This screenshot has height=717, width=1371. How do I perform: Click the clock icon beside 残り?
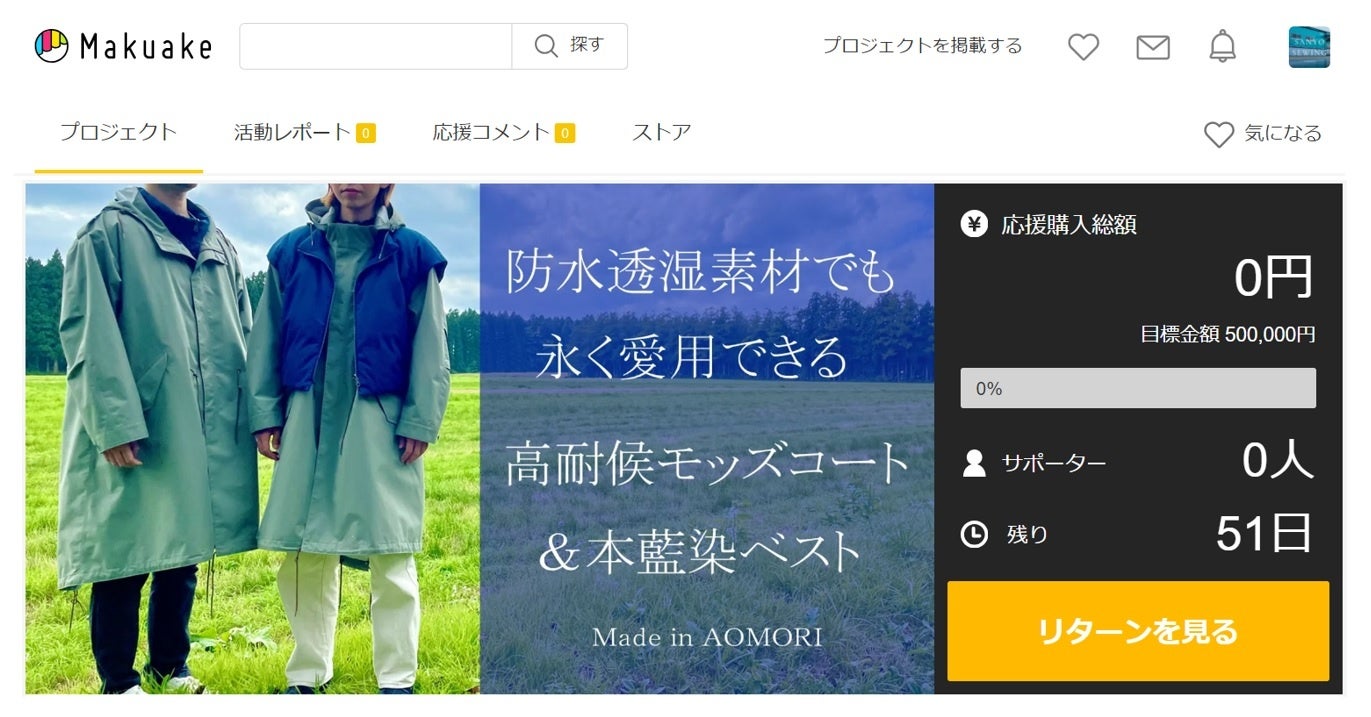974,535
